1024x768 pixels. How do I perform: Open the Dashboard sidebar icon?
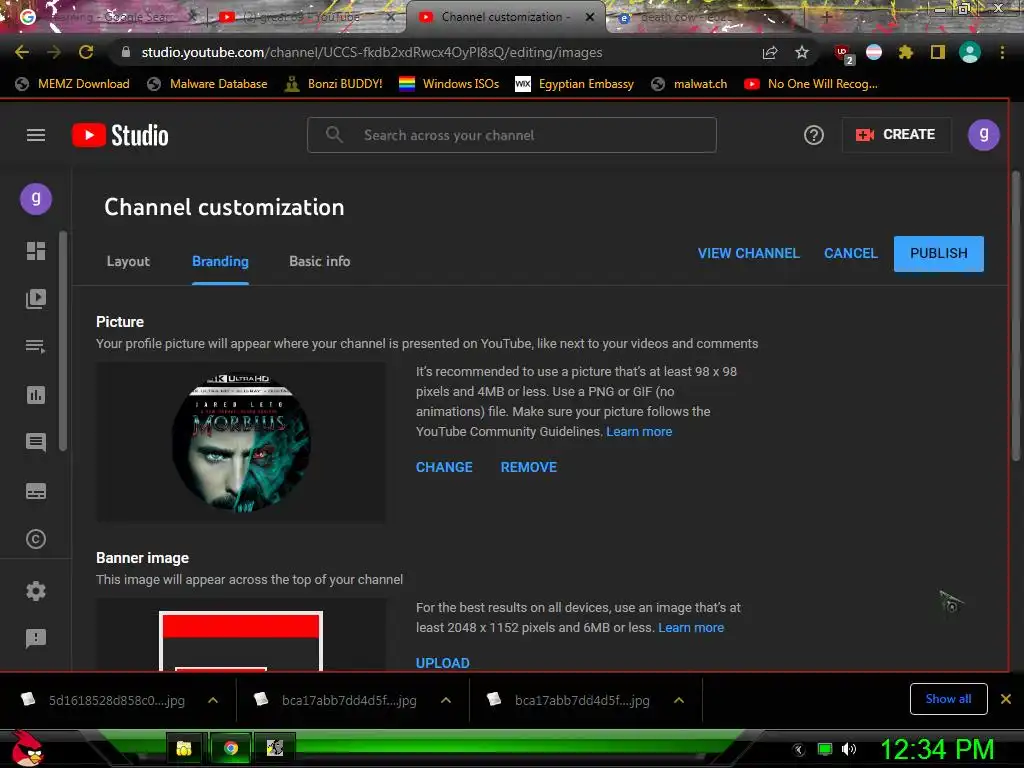tap(36, 251)
